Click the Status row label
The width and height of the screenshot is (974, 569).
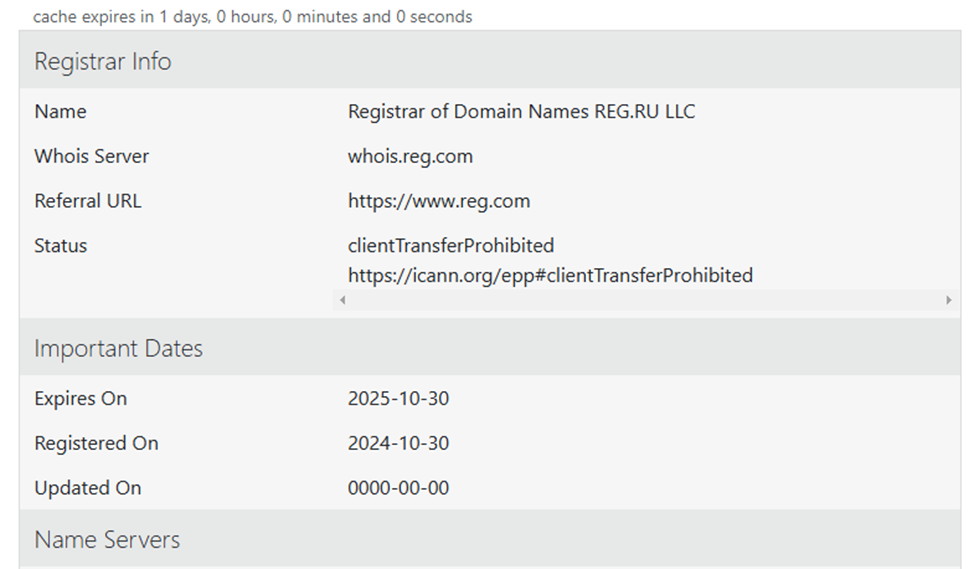click(x=60, y=246)
